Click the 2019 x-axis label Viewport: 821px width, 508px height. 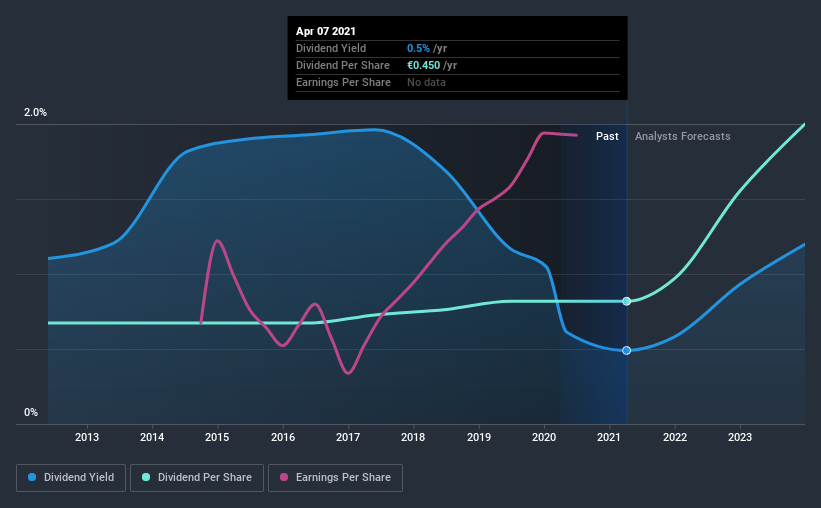click(x=479, y=437)
